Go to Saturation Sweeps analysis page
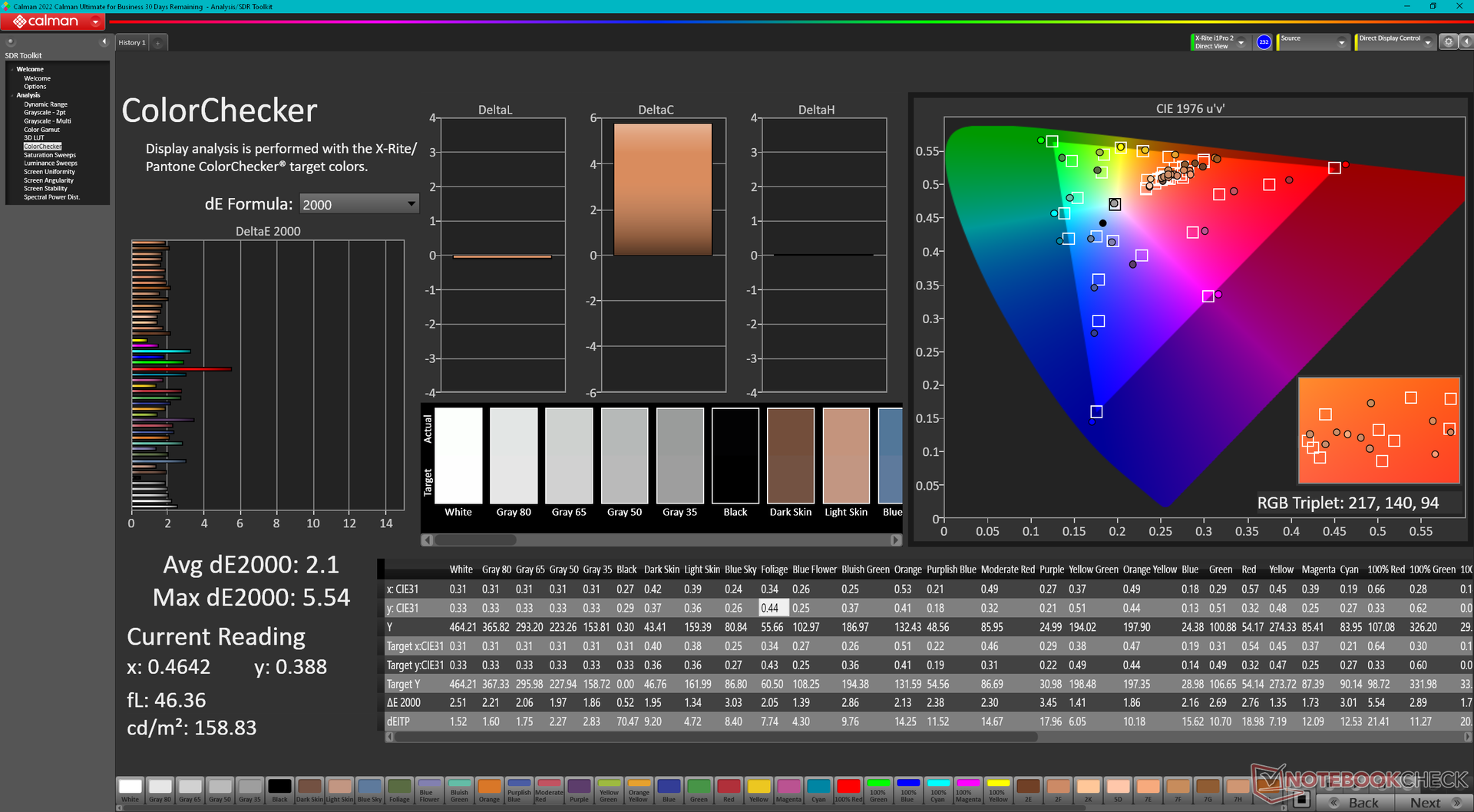This screenshot has width=1474, height=812. point(50,155)
